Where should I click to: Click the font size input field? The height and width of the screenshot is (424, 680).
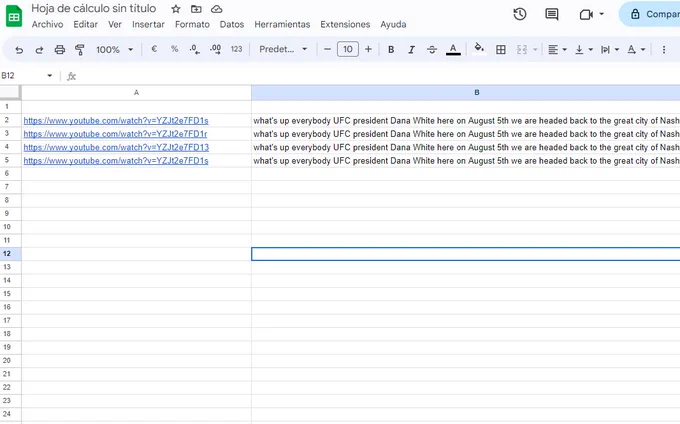348,49
